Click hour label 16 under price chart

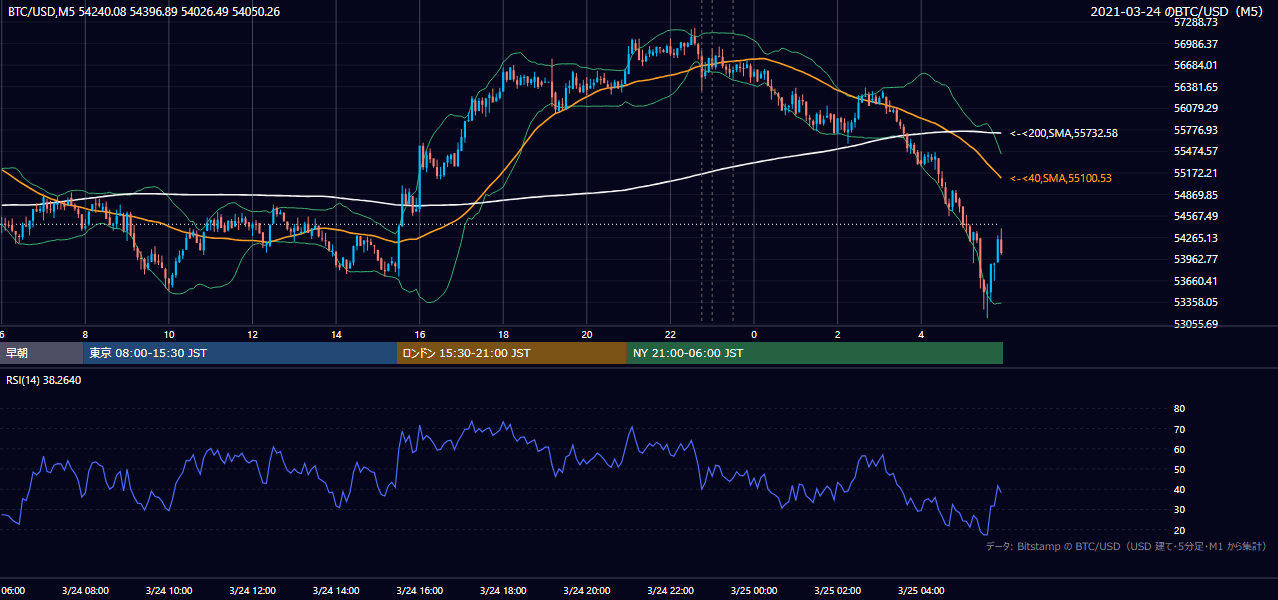coord(420,334)
